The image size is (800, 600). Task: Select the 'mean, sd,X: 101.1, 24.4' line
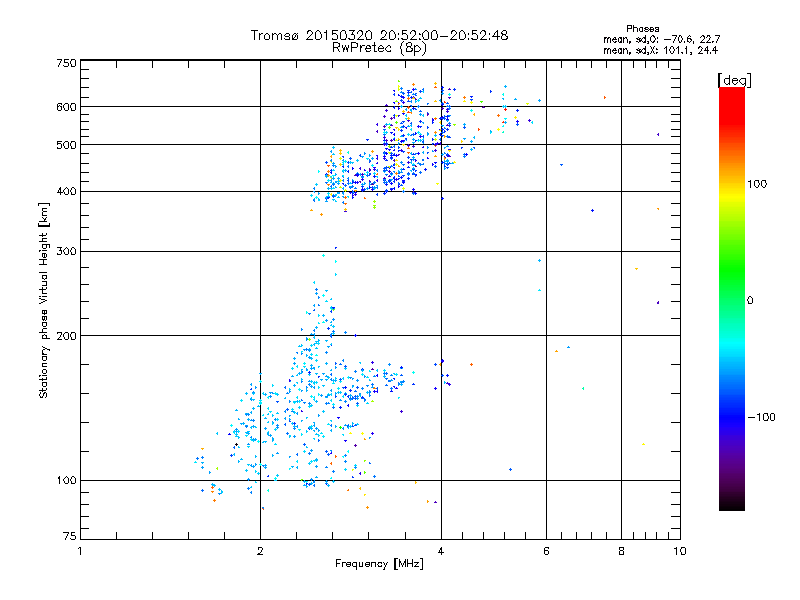click(x=660, y=50)
